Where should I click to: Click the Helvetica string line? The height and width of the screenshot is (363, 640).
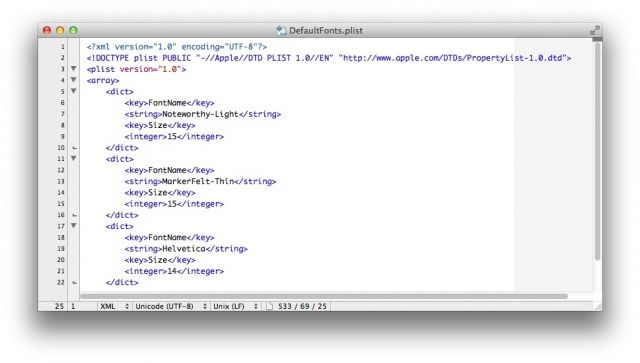click(x=186, y=249)
